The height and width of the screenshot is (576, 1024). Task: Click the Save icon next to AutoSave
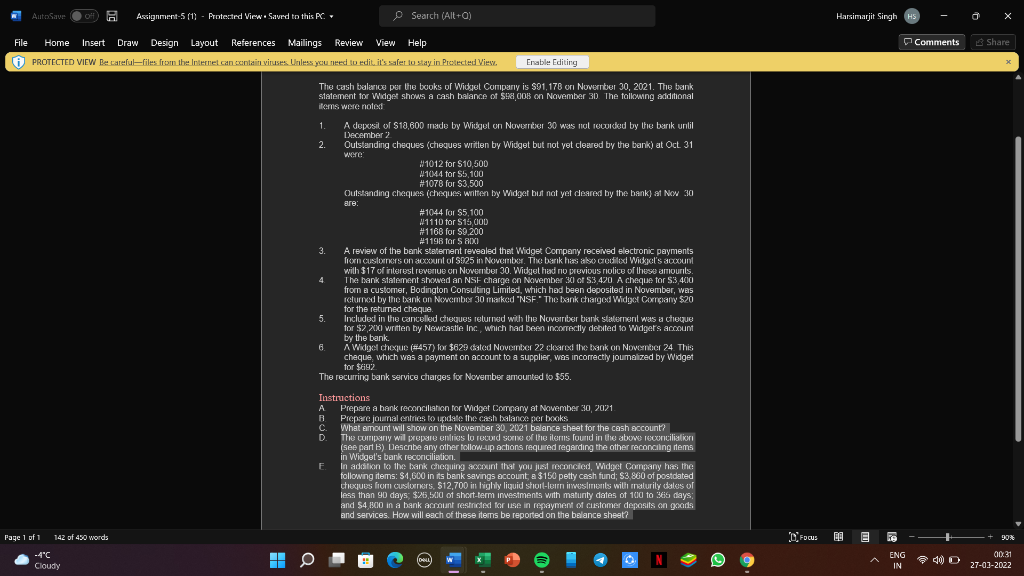point(110,16)
